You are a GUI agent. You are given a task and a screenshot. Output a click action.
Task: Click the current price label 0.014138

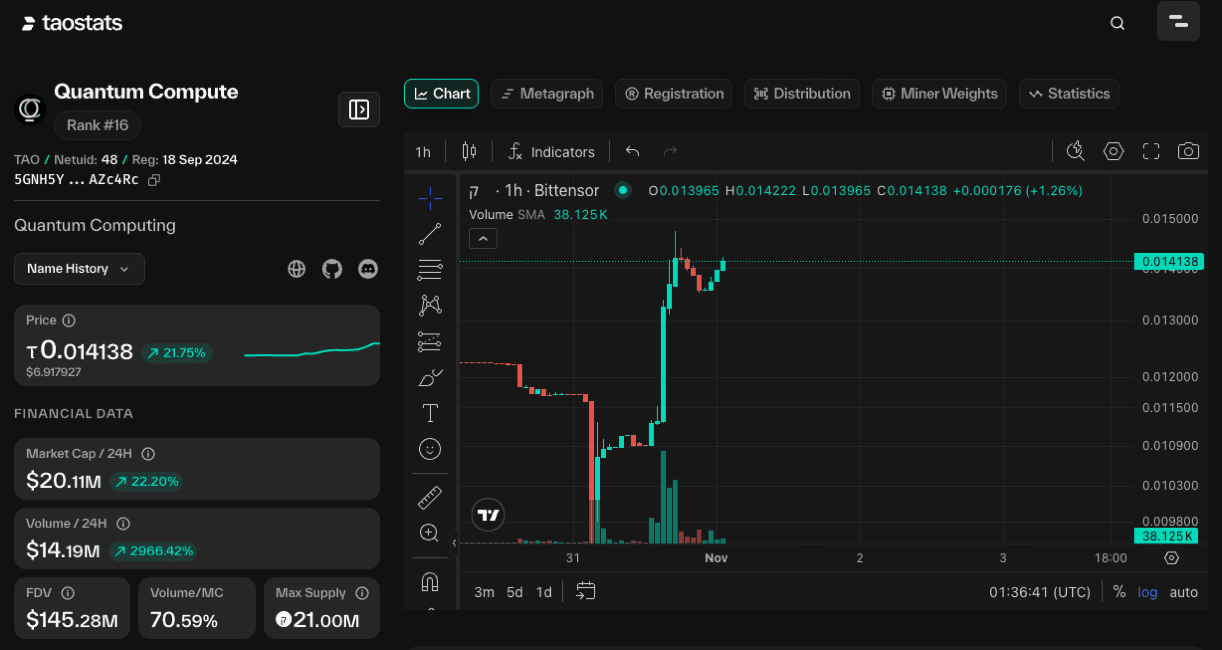pos(1166,262)
